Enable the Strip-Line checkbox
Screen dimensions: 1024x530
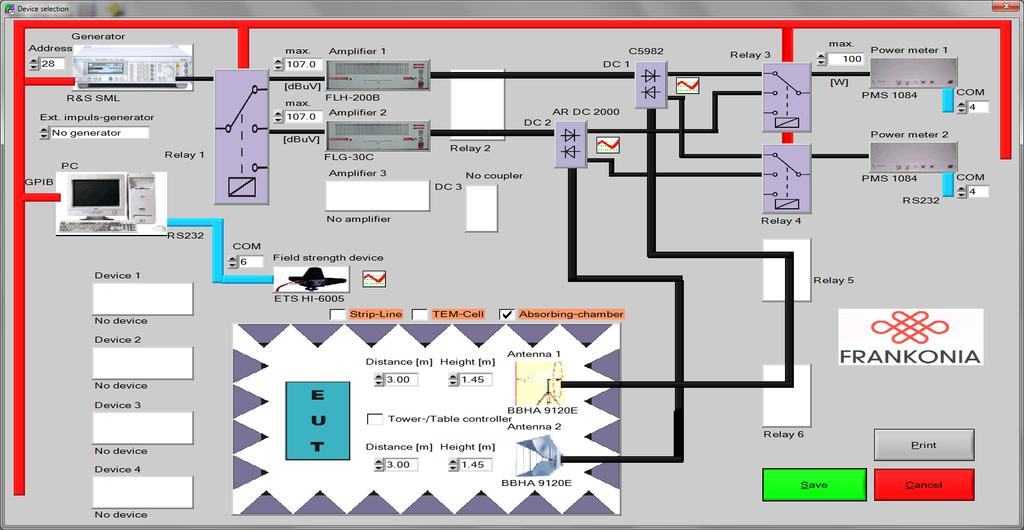coord(338,315)
